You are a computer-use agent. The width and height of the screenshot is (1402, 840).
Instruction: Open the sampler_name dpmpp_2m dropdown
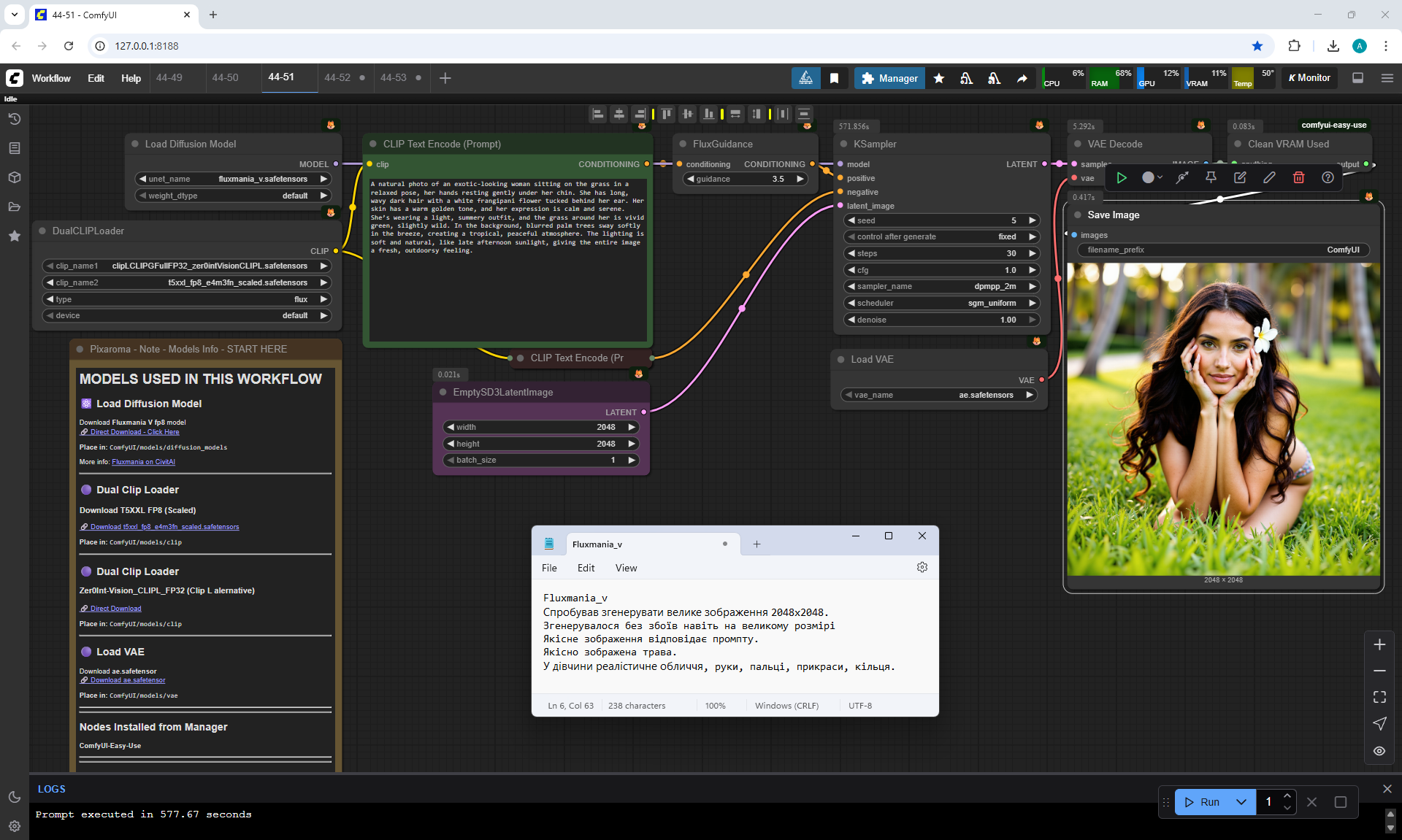coord(941,286)
